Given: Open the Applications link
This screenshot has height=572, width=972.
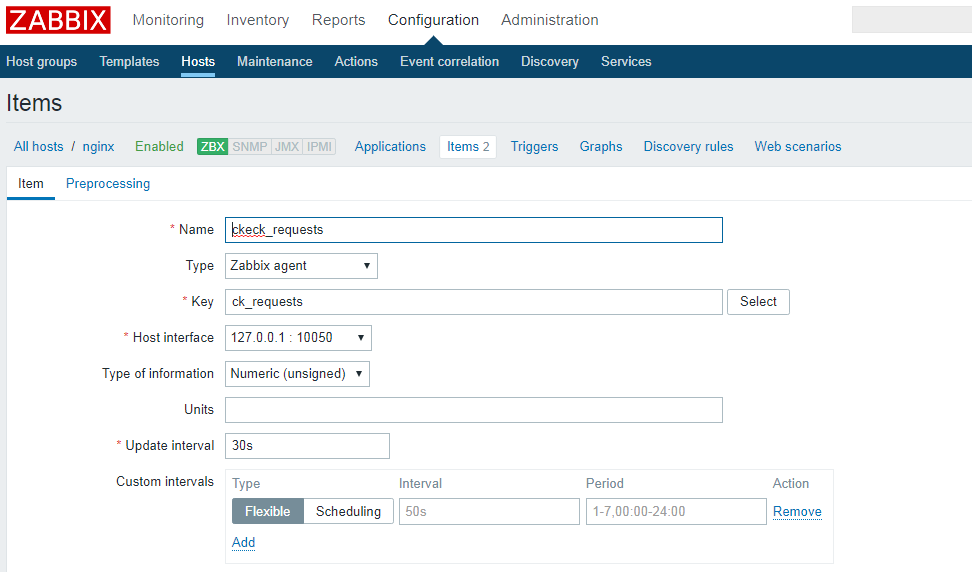Looking at the screenshot, I should (x=390, y=146).
